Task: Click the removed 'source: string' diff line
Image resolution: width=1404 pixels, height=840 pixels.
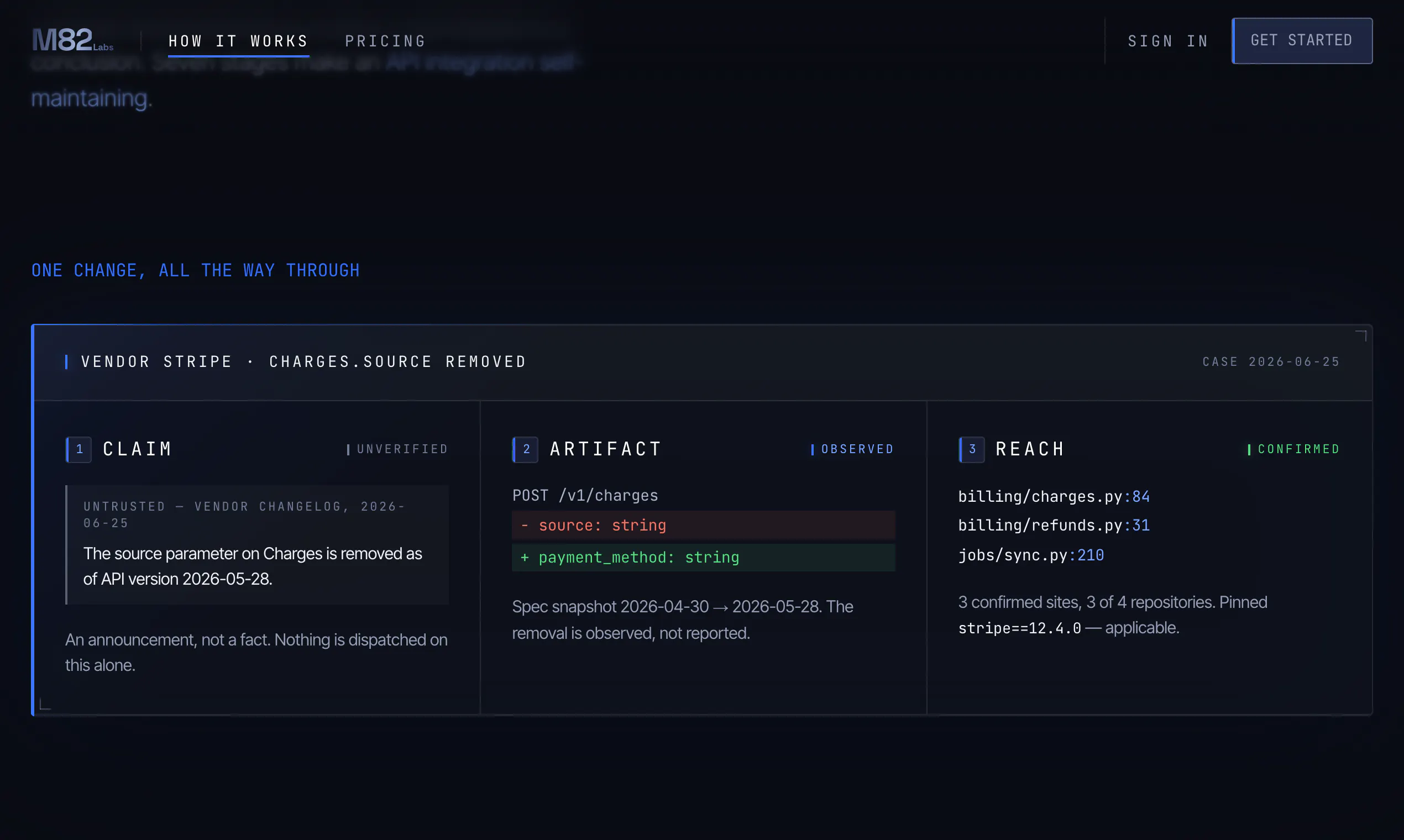Action: tap(703, 526)
